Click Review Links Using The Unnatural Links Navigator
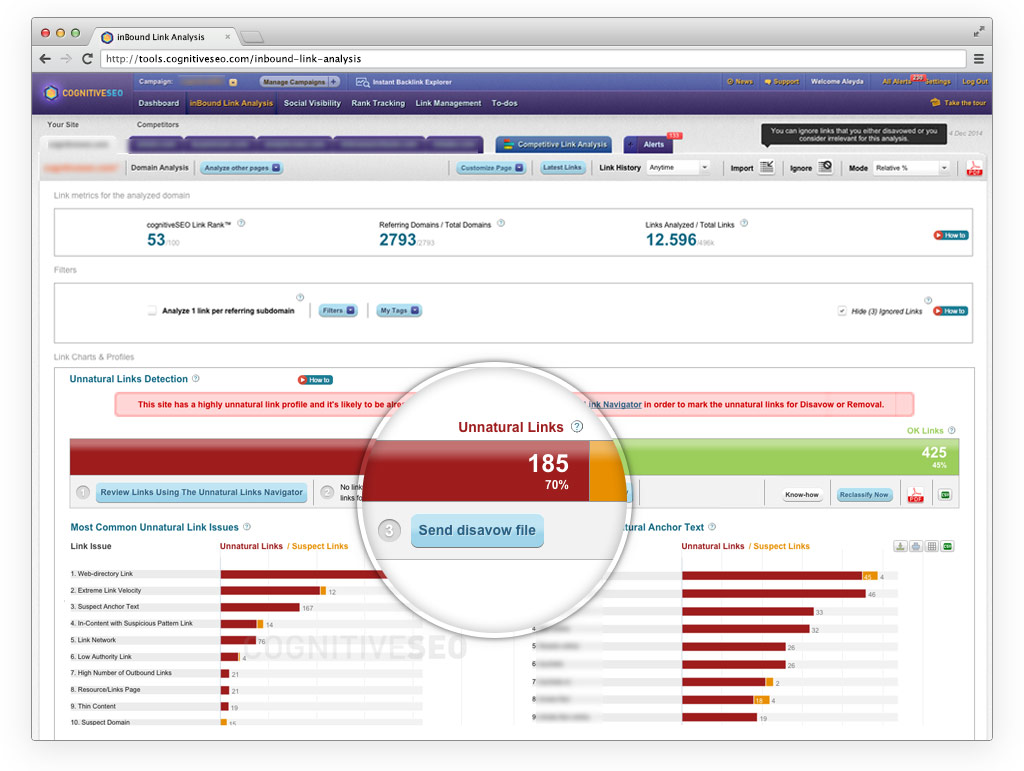The width and height of the screenshot is (1024, 771). (x=201, y=492)
